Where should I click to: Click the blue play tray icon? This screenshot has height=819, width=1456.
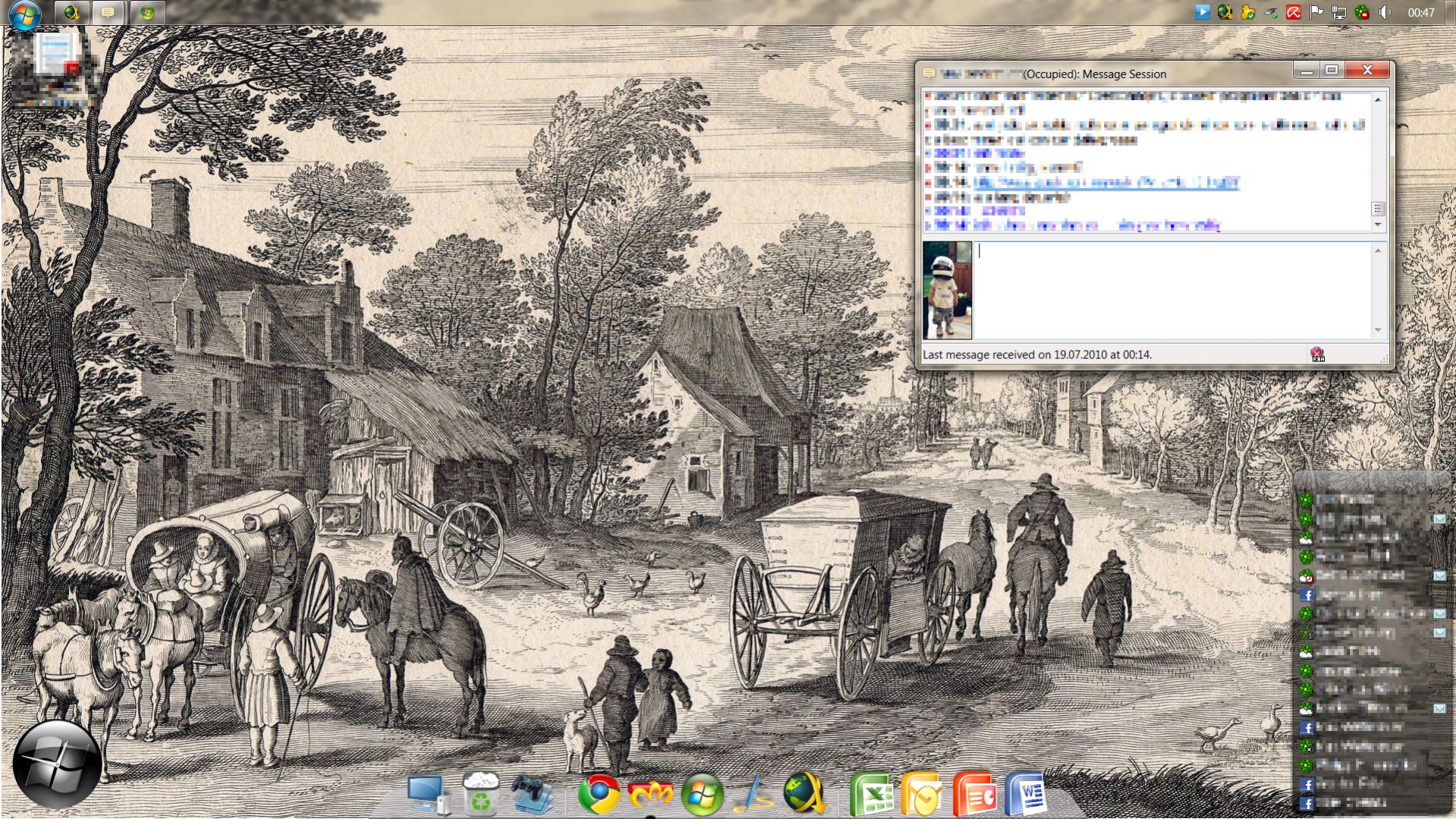pos(1203,12)
